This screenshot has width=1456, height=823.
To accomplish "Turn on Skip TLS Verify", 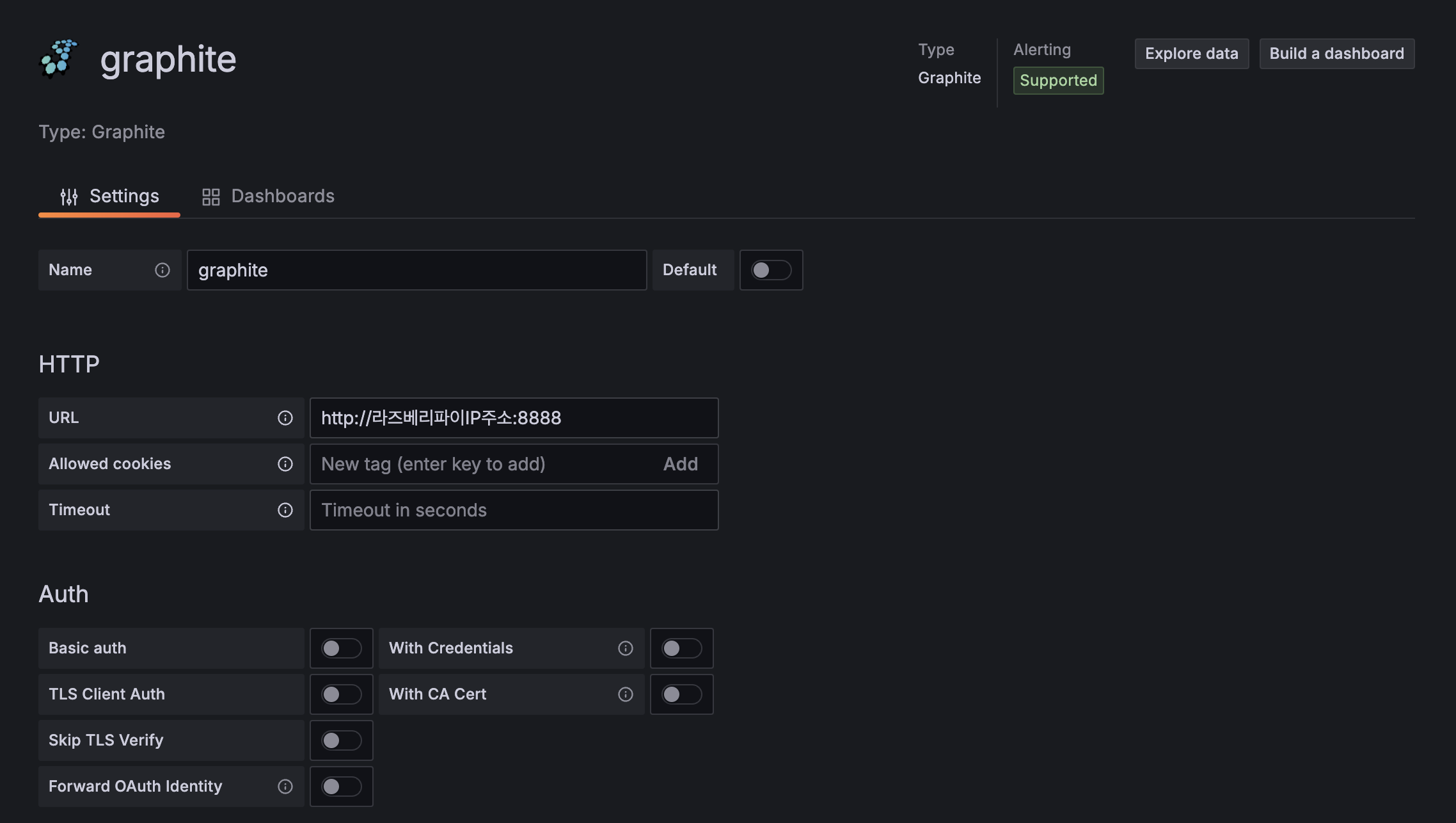I will coord(341,740).
